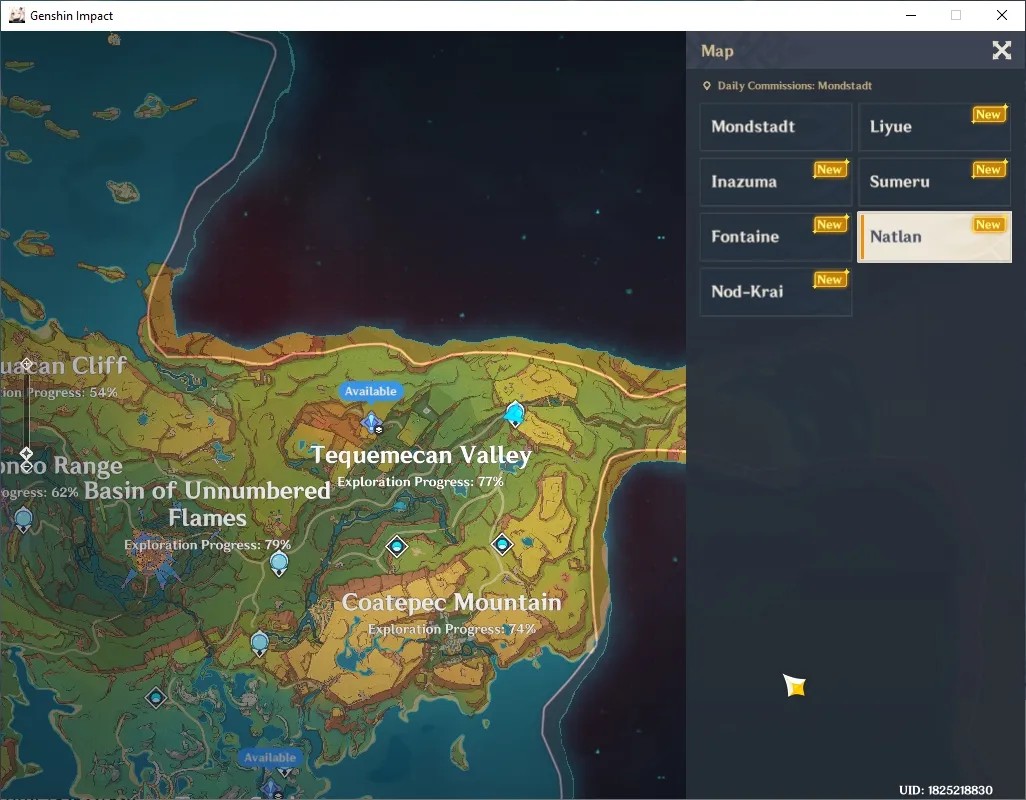Image resolution: width=1026 pixels, height=800 pixels.
Task: Open domain icon below Tequemecan Valley progress text
Action: pos(397,546)
